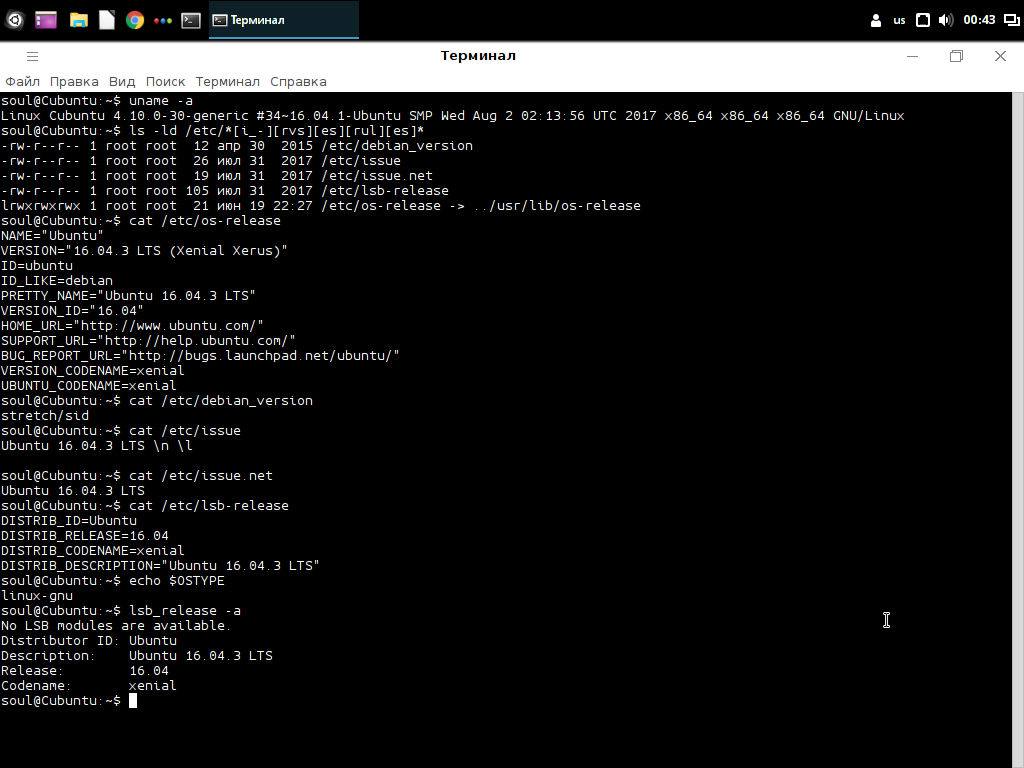The height and width of the screenshot is (768, 1024).
Task: Open the Вид menu
Action: [121, 82]
